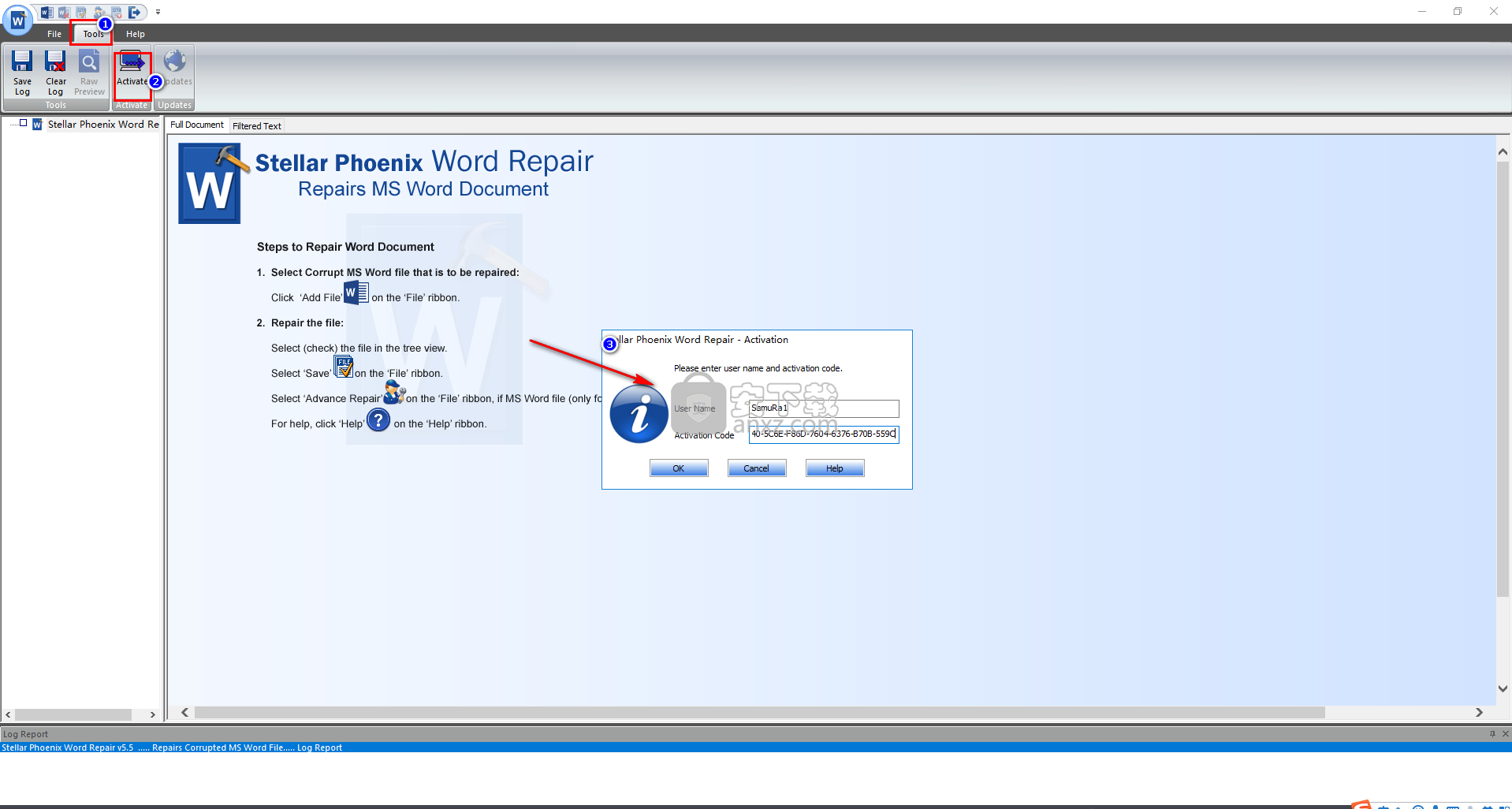This screenshot has height=809, width=1512.
Task: Click the tree panel horizontal scrollbar thumb
Action: click(x=73, y=714)
